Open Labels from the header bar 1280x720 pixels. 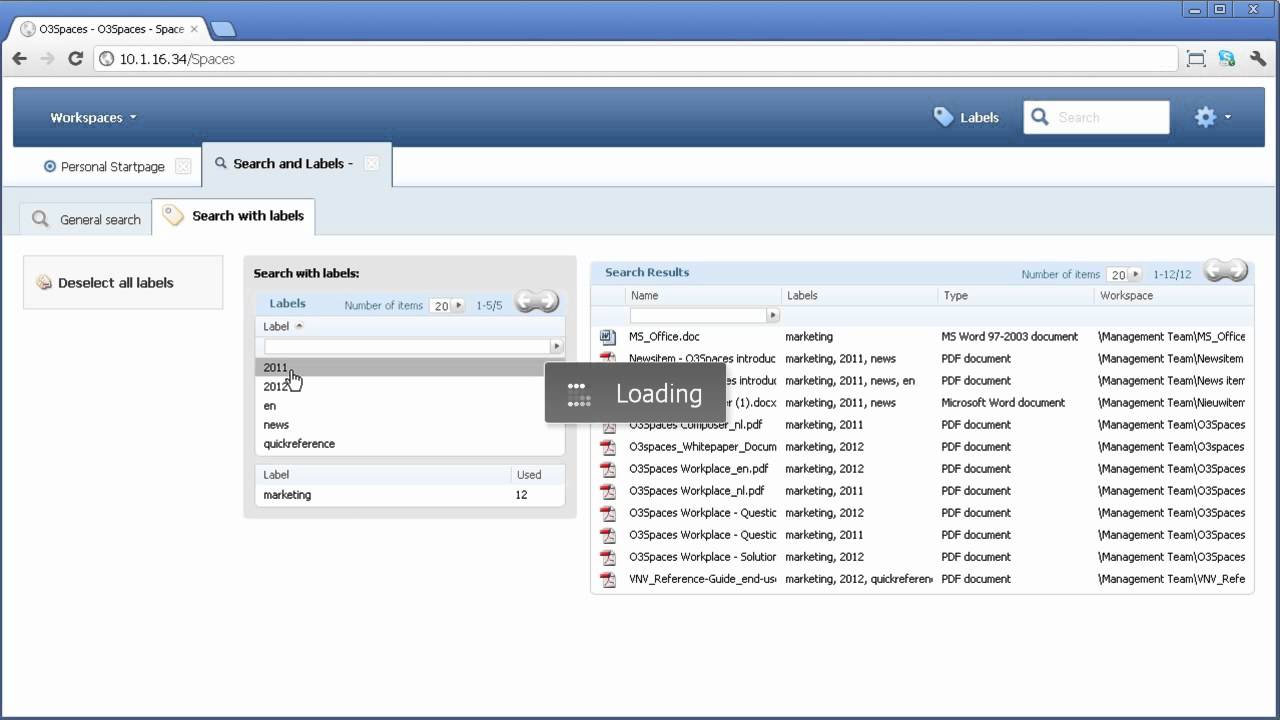[x=966, y=117]
